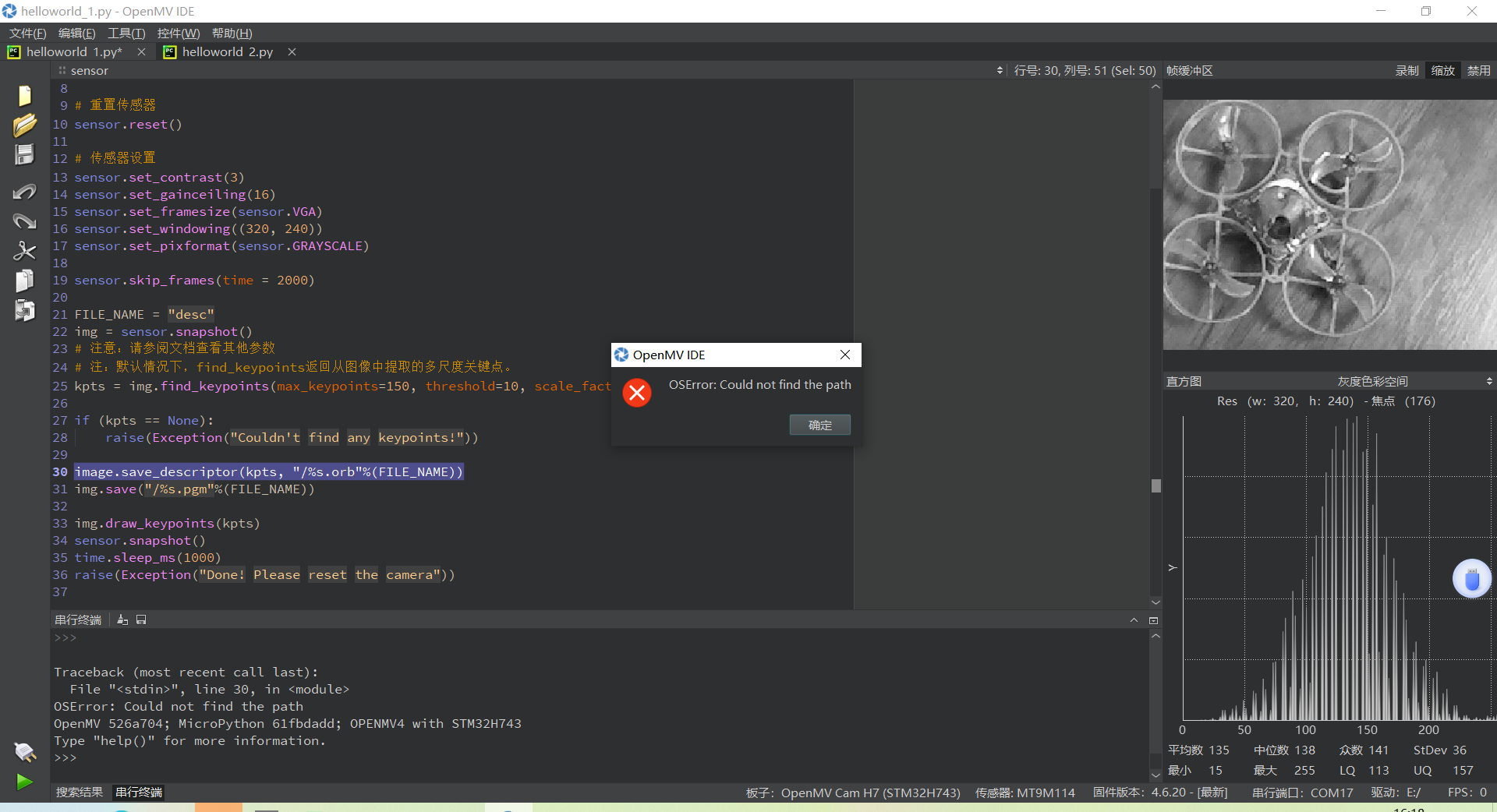Click the terminal prompt >>> at bottom
This screenshot has height=812, width=1497.
65,757
